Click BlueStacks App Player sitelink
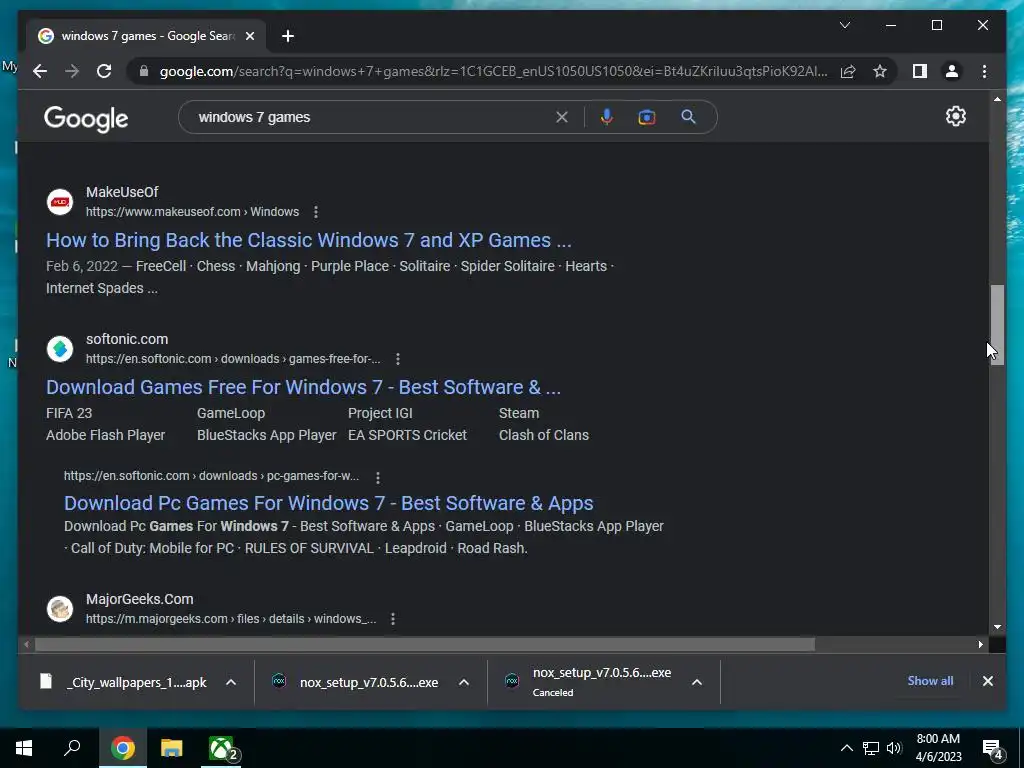 266,435
